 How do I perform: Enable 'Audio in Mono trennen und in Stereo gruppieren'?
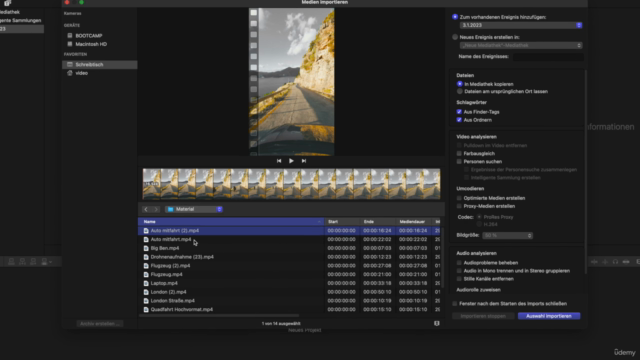pos(459,271)
